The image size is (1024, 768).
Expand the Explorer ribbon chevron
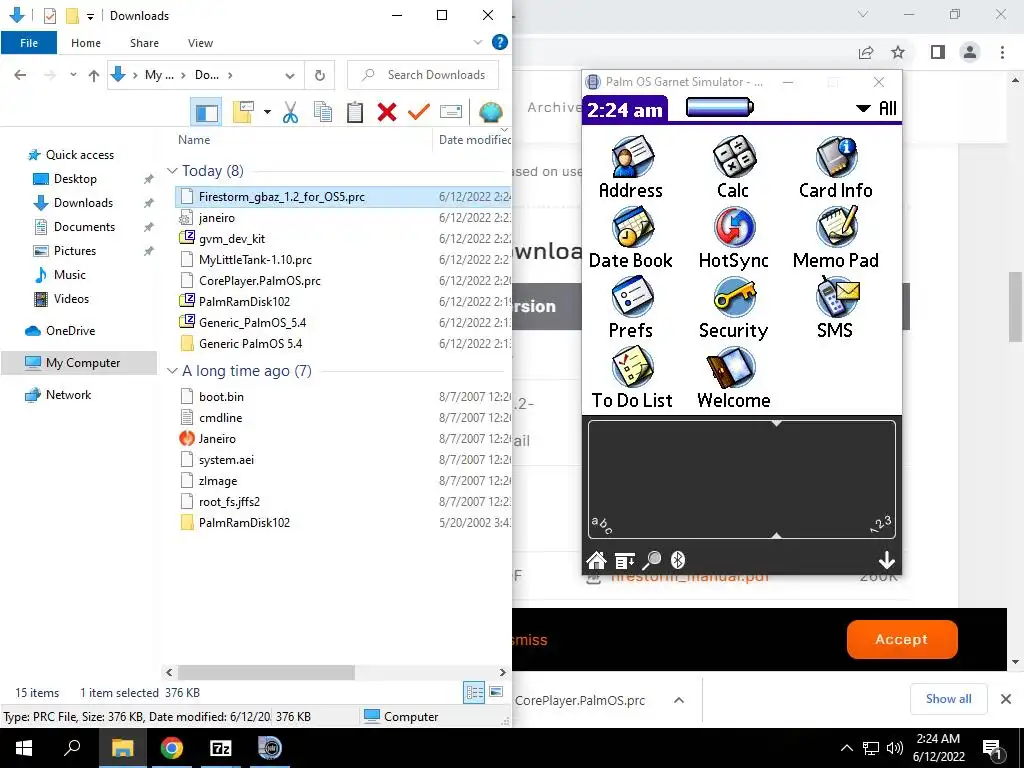coord(477,42)
